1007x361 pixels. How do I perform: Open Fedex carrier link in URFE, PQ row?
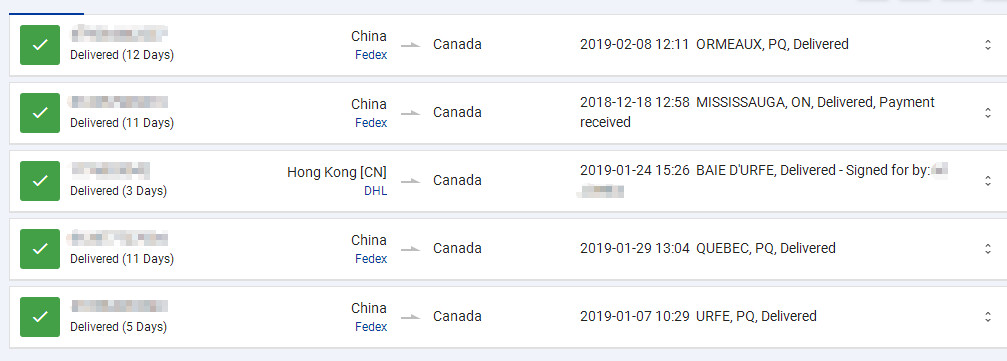(x=371, y=327)
